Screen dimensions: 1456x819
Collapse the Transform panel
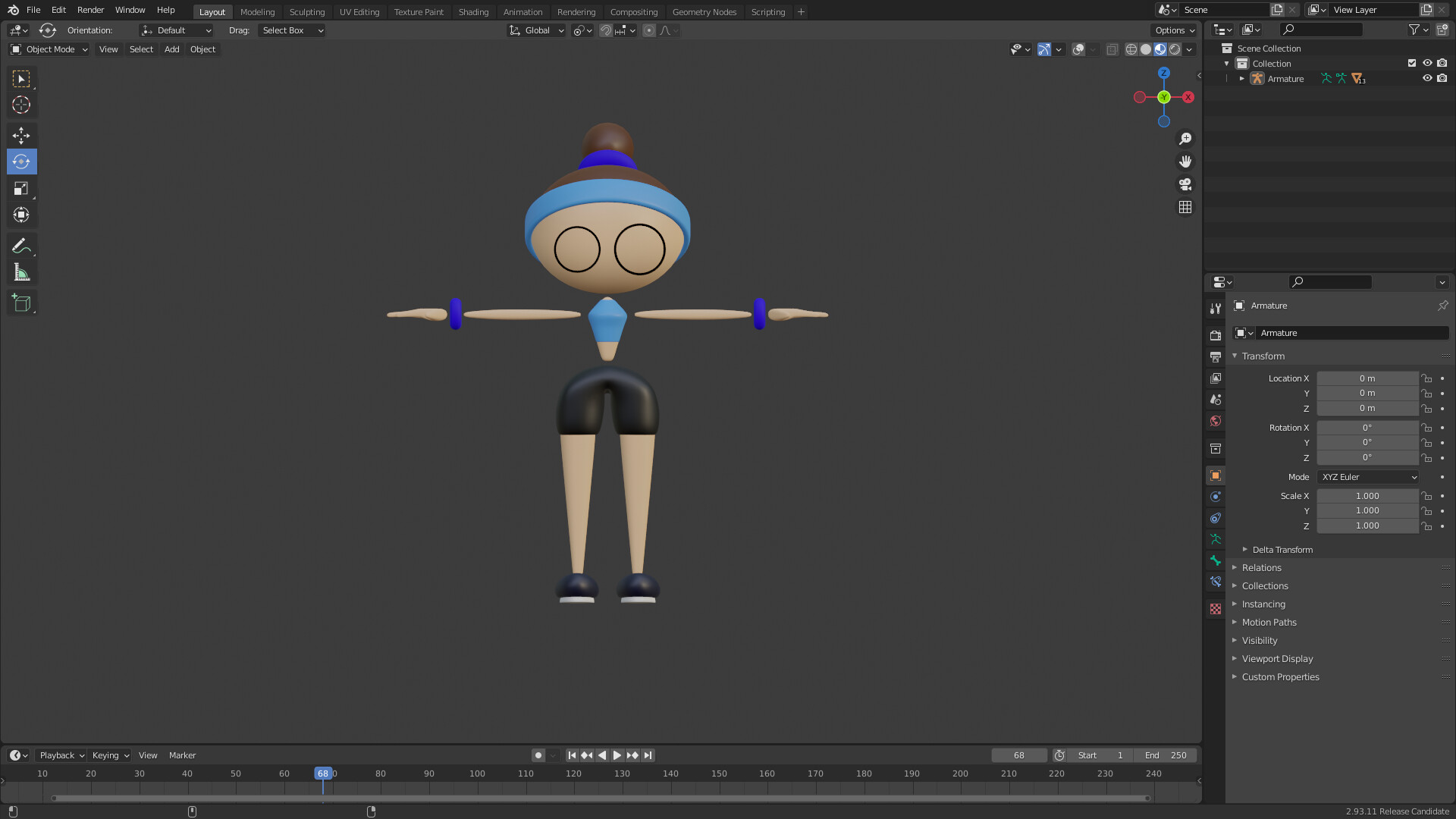coord(1263,356)
